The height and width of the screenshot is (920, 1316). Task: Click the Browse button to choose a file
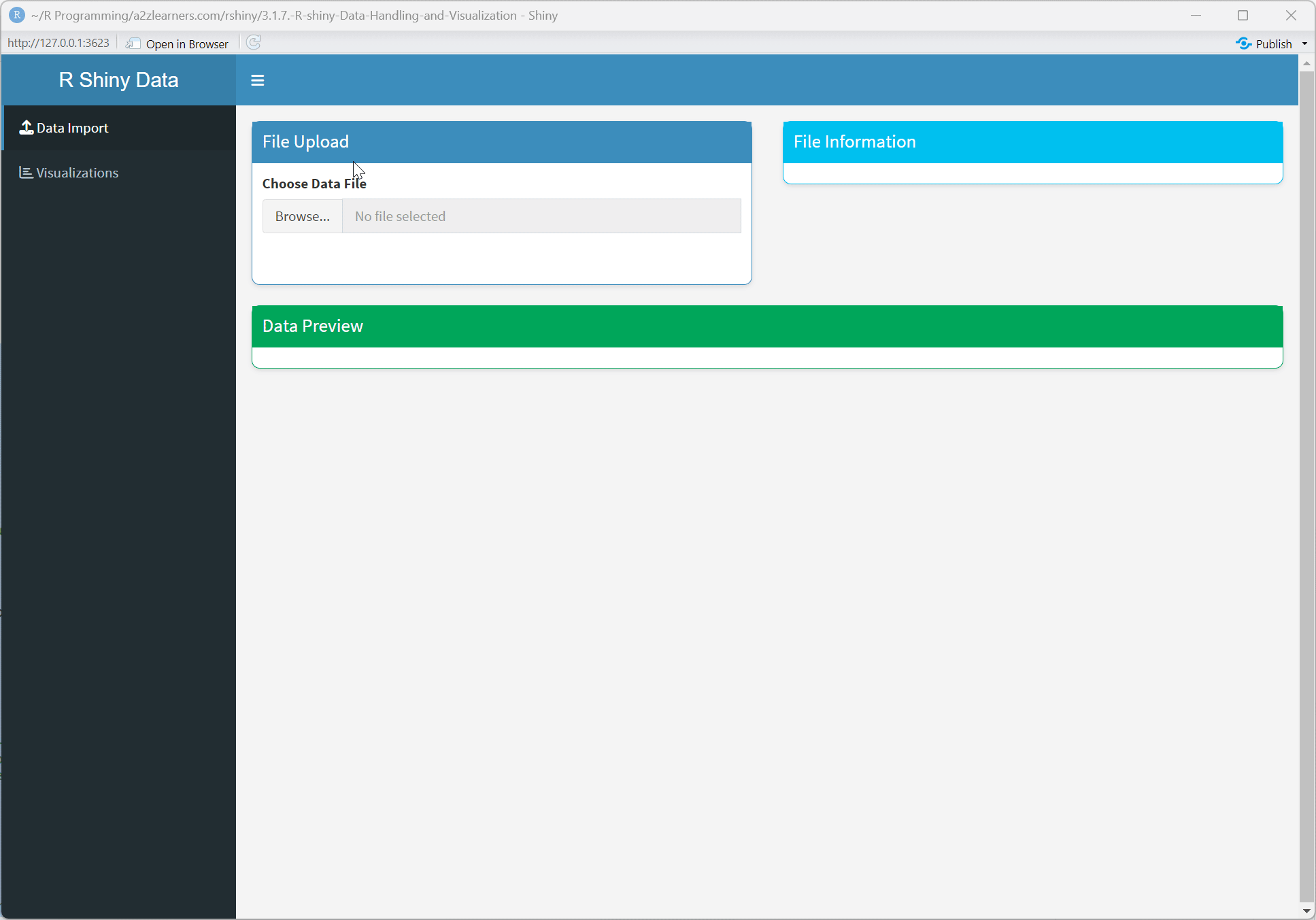pyautogui.click(x=302, y=216)
